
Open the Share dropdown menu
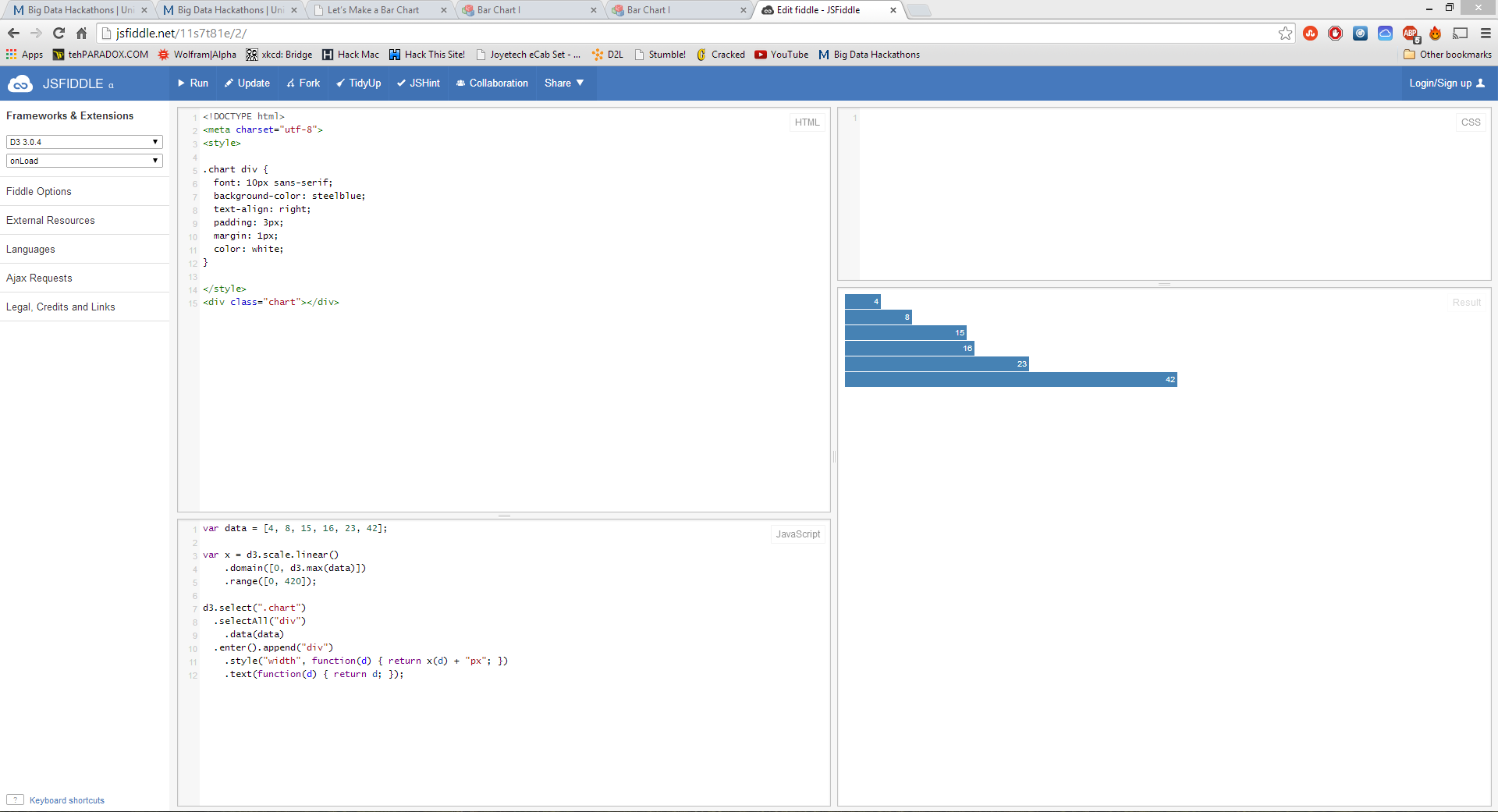pos(564,83)
